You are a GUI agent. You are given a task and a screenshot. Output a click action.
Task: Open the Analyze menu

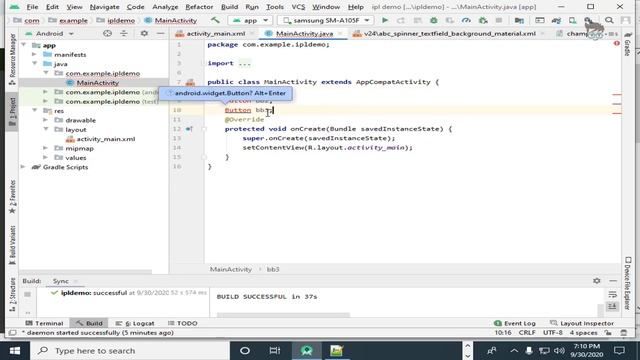pos(165,7)
